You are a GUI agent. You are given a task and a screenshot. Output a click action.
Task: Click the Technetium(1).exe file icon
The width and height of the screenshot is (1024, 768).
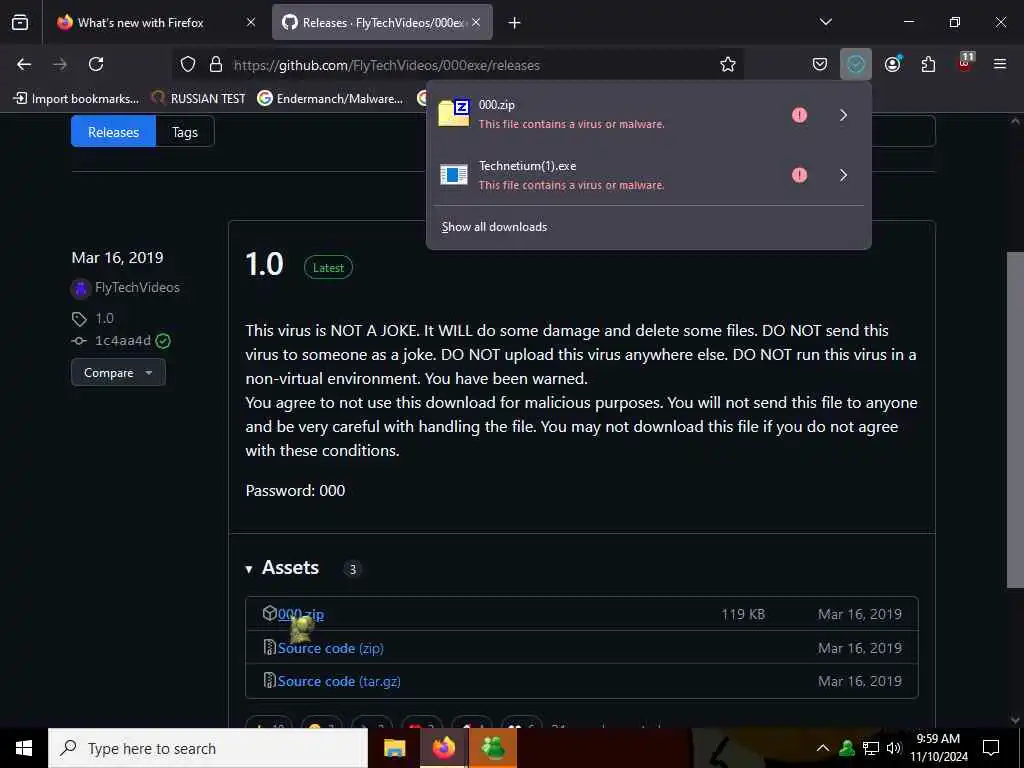[x=454, y=174]
